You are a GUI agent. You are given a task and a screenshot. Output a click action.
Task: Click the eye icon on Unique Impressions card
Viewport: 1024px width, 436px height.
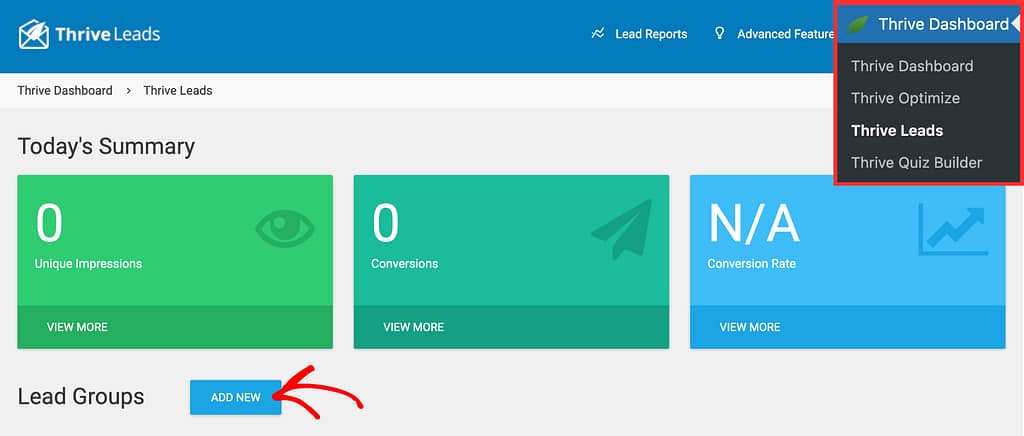pos(285,228)
